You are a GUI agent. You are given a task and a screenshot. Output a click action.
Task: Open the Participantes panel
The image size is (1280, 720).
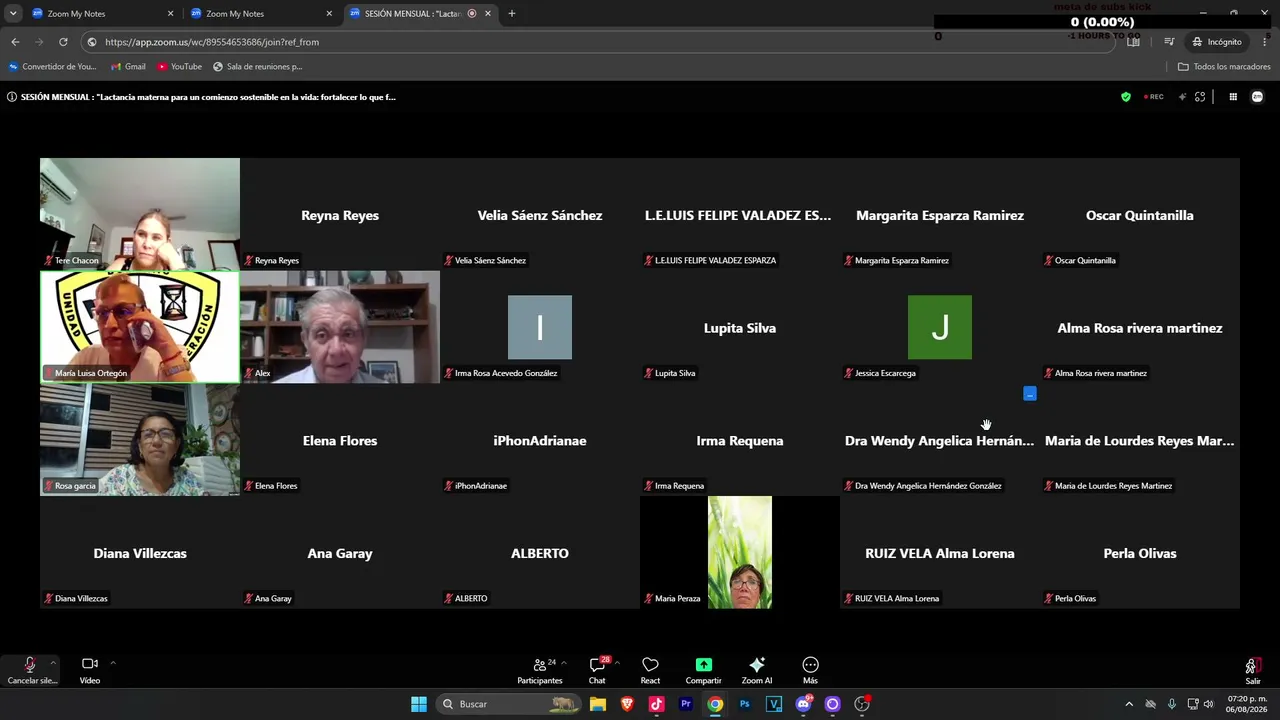coord(540,670)
